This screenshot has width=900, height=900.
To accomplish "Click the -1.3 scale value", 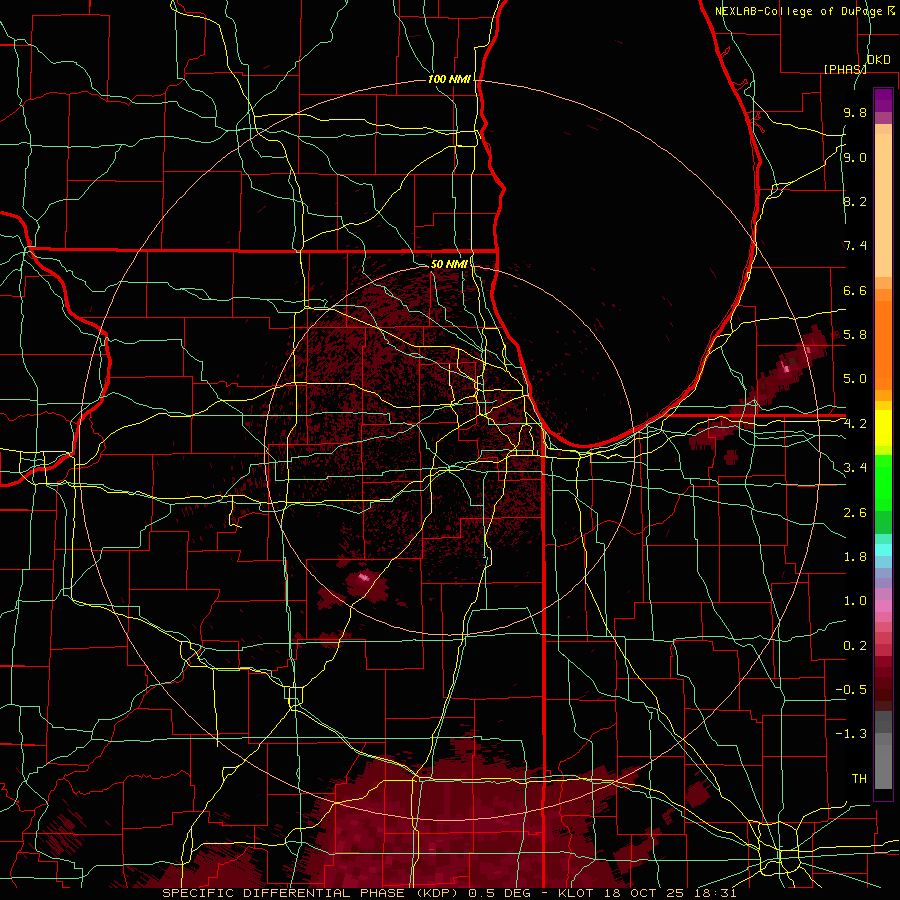I will click(x=851, y=734).
